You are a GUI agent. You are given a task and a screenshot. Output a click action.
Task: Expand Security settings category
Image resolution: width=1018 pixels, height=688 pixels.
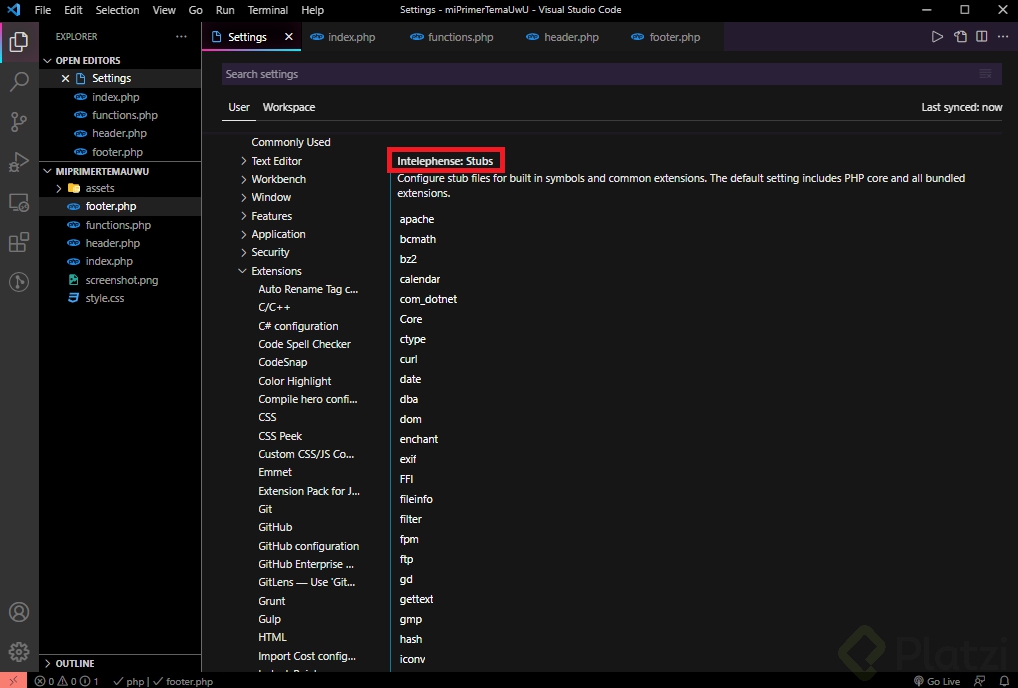point(243,252)
